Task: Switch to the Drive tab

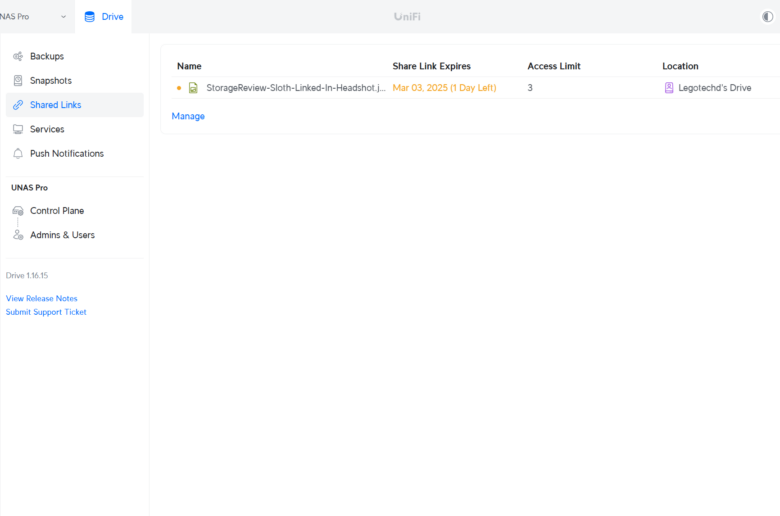Action: tap(103, 17)
